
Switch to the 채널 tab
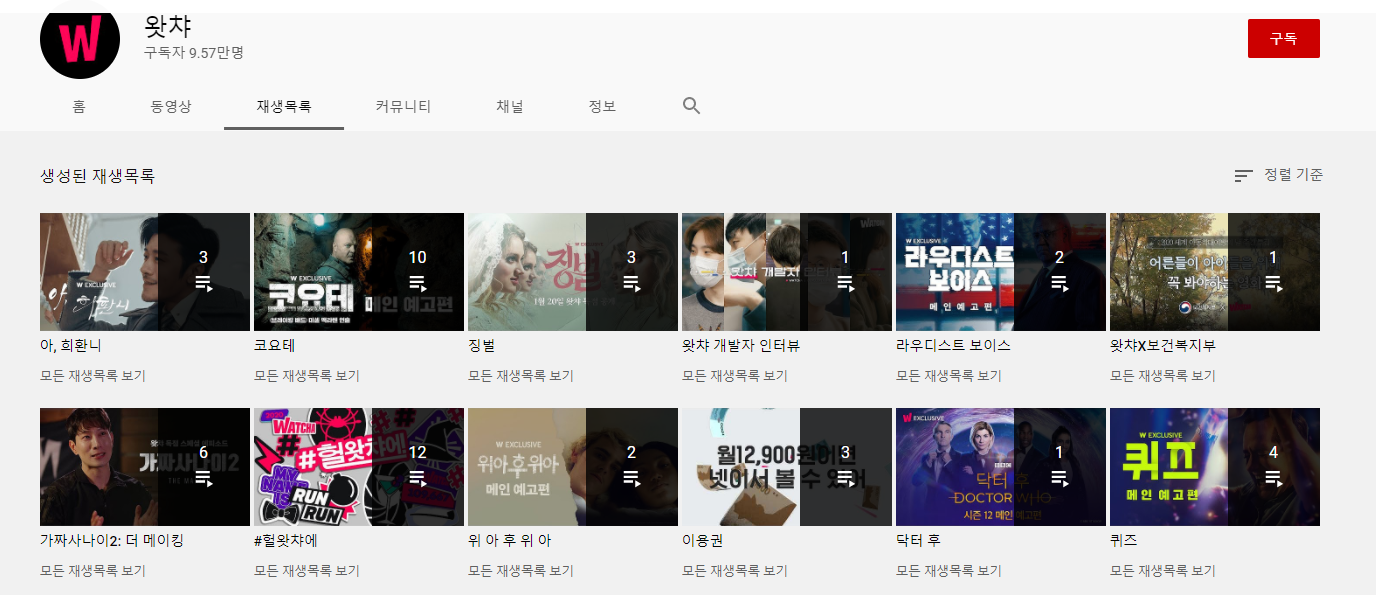[510, 106]
